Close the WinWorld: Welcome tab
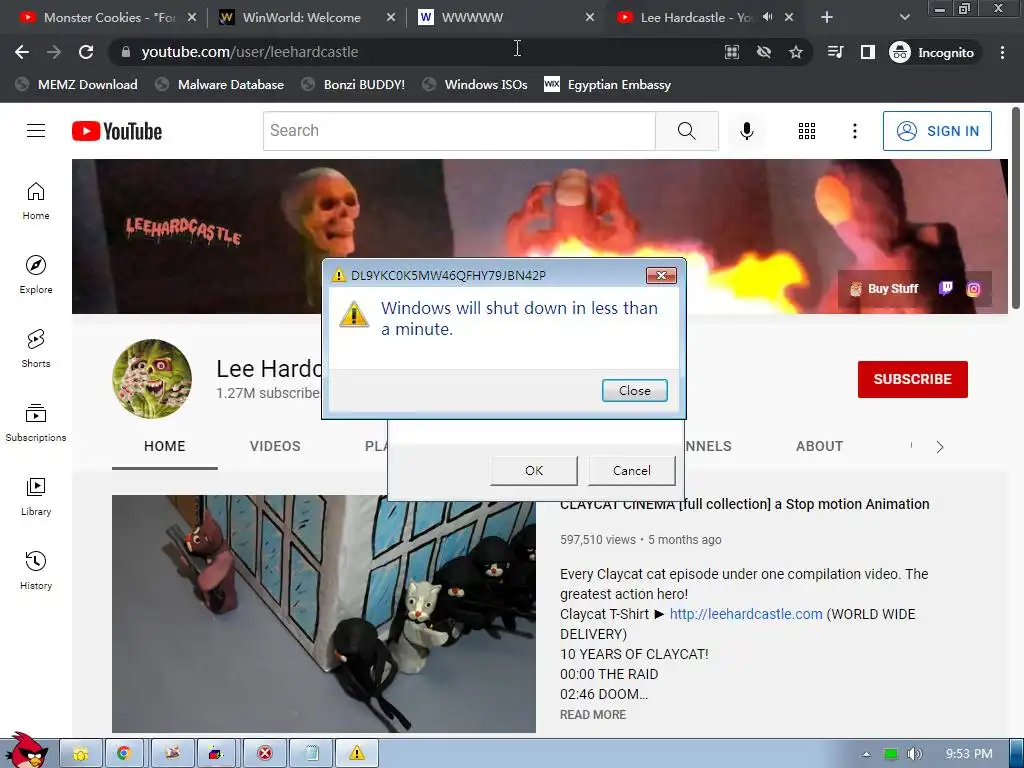Image resolution: width=1024 pixels, height=768 pixels. pyautogui.click(x=391, y=18)
